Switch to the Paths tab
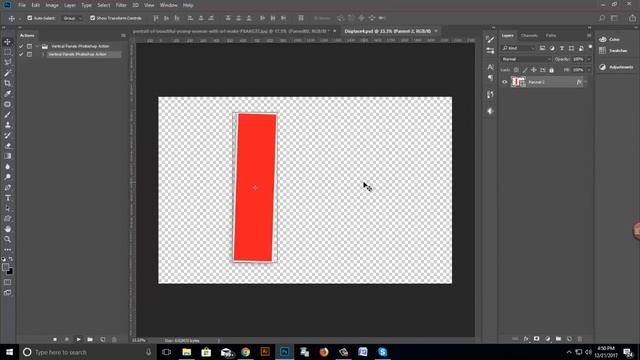 tap(551, 36)
